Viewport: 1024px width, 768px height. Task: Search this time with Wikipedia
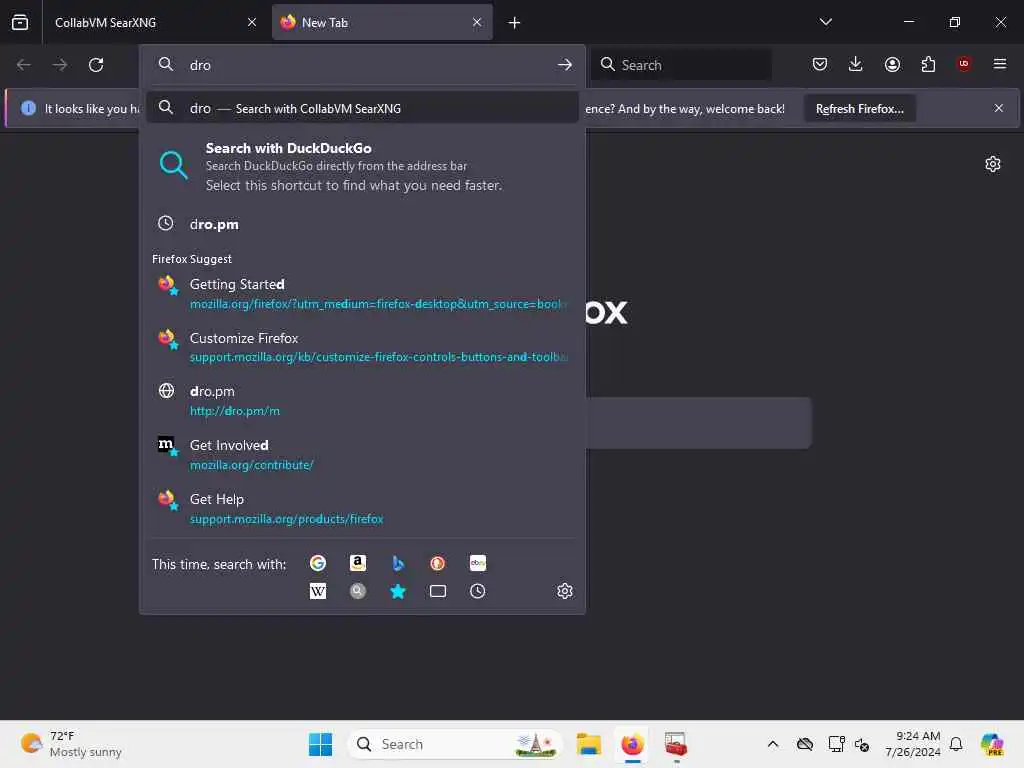coord(318,591)
